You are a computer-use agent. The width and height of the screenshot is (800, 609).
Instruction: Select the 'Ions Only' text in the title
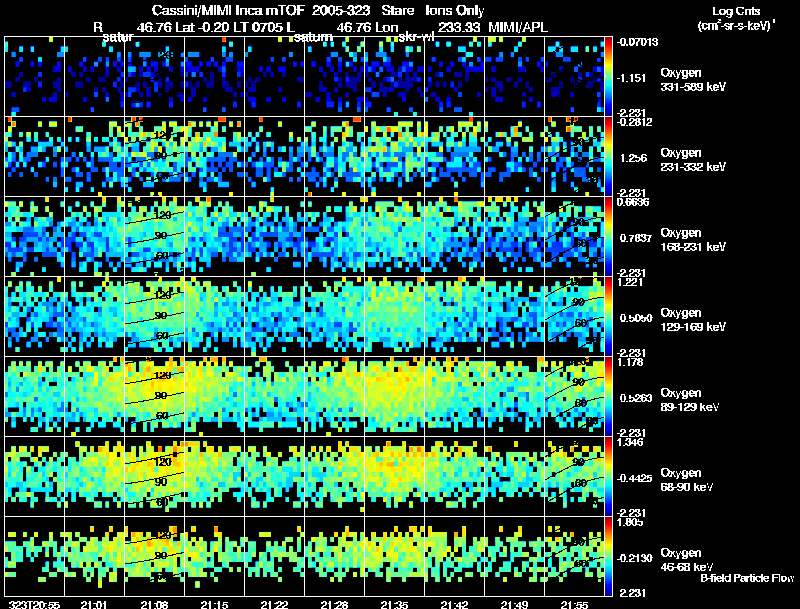coord(455,11)
